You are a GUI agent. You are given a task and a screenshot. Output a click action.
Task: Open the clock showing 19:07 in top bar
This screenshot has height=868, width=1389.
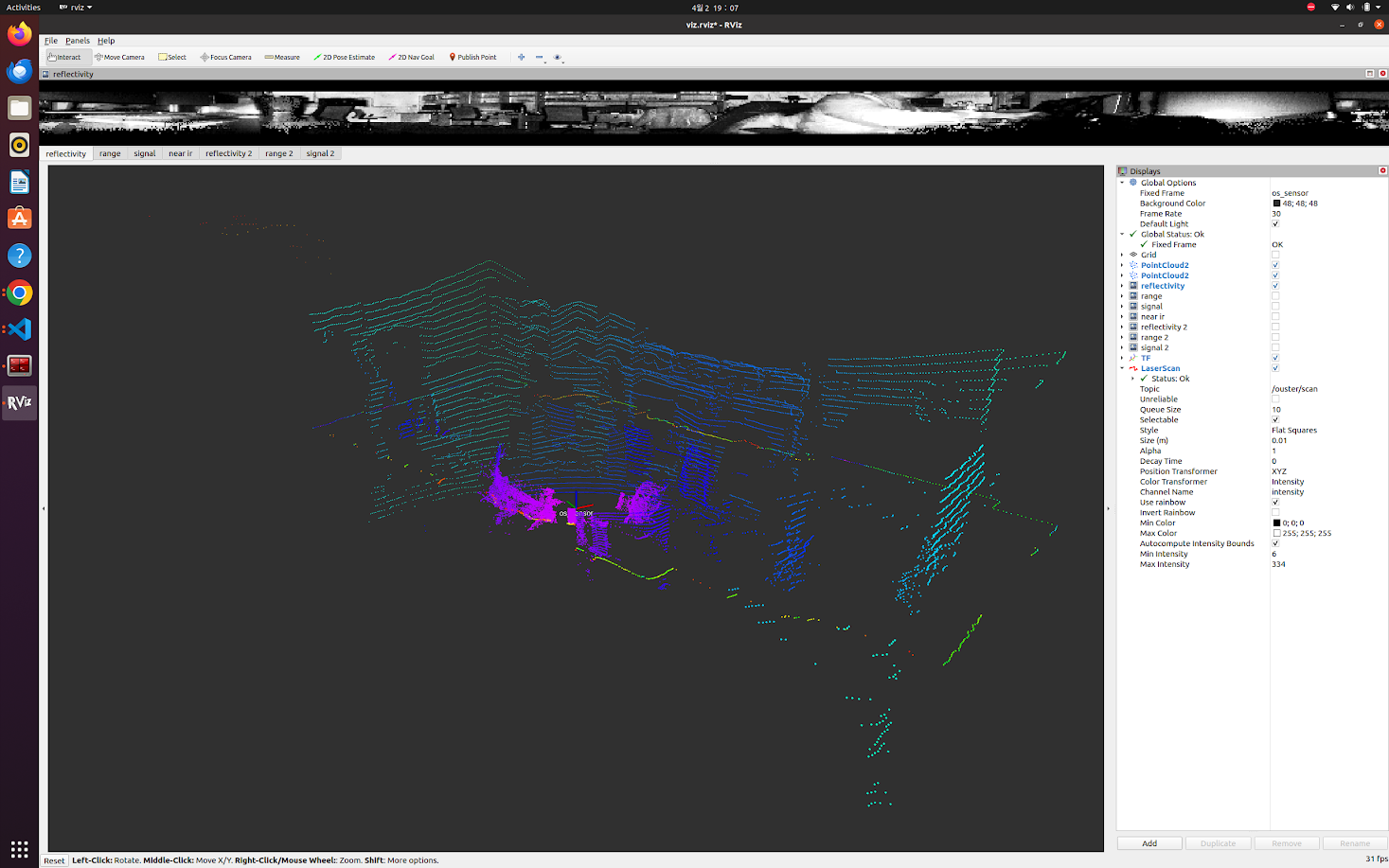(x=715, y=8)
